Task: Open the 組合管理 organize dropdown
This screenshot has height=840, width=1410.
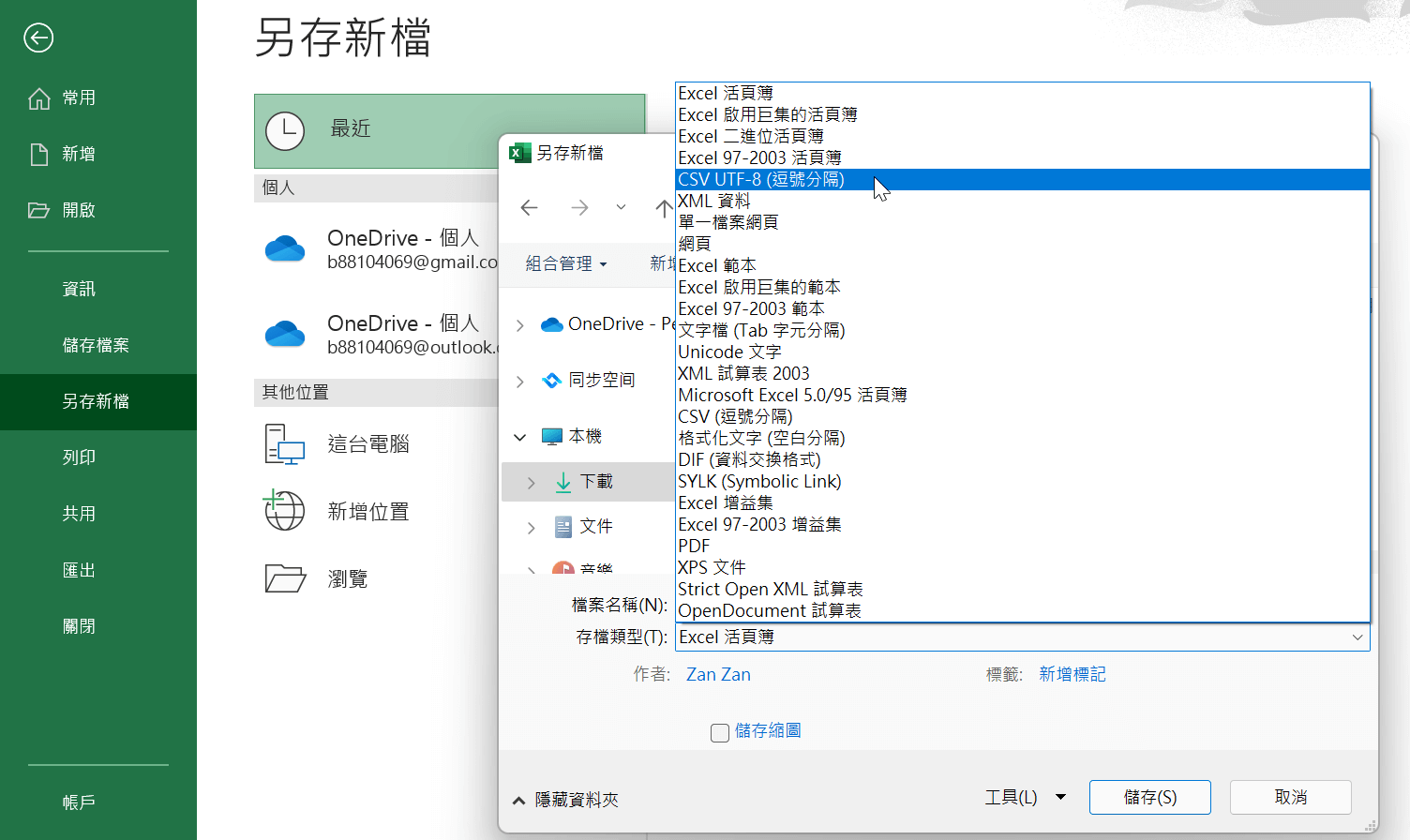Action: (566, 264)
